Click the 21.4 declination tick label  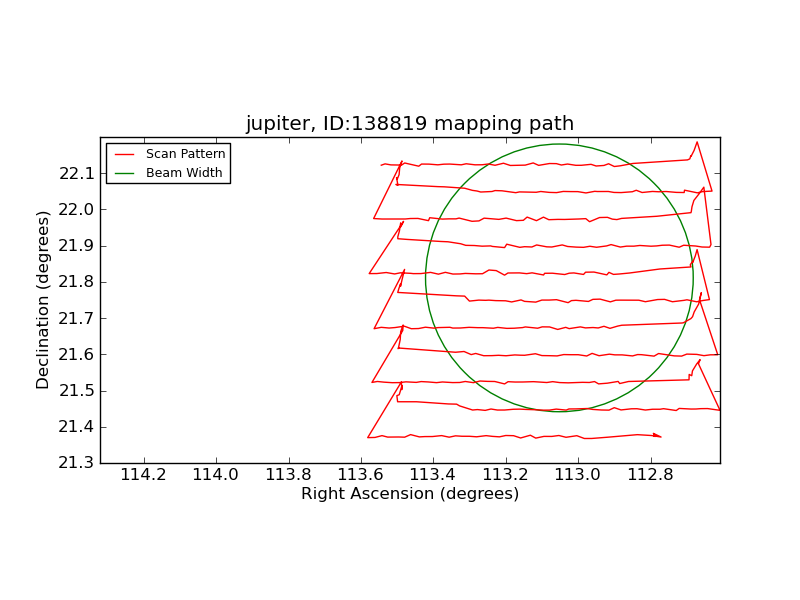pos(77,427)
